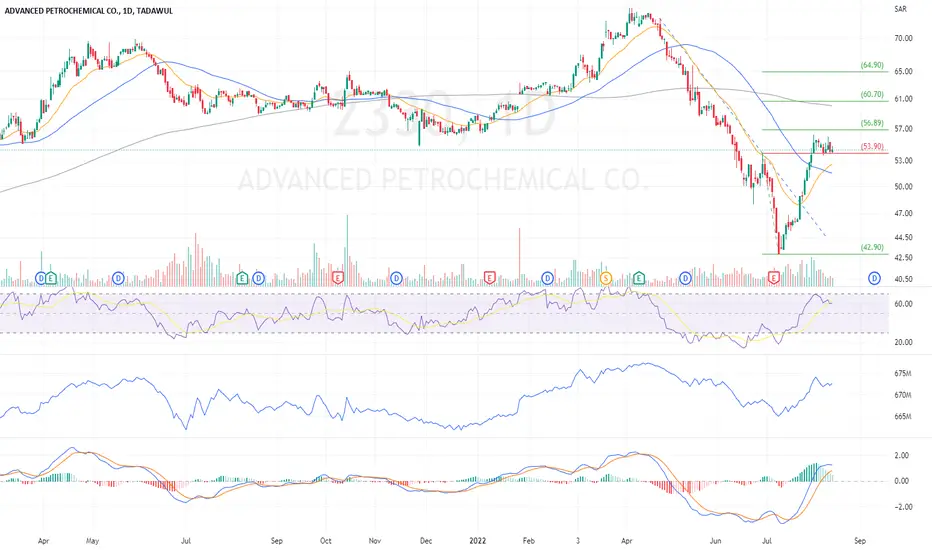Click the SAR currency label
The height and width of the screenshot is (550, 932).
900,9
